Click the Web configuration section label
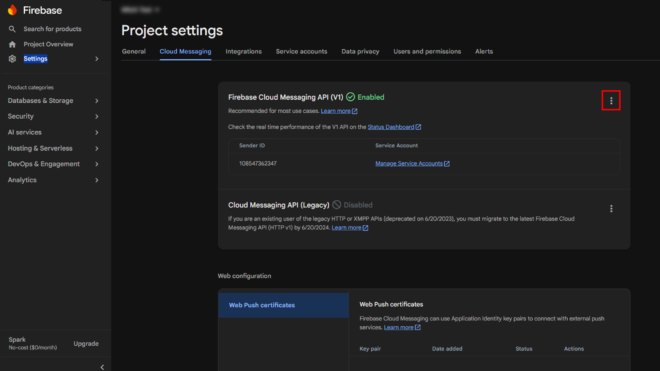660x371 pixels. coord(245,276)
